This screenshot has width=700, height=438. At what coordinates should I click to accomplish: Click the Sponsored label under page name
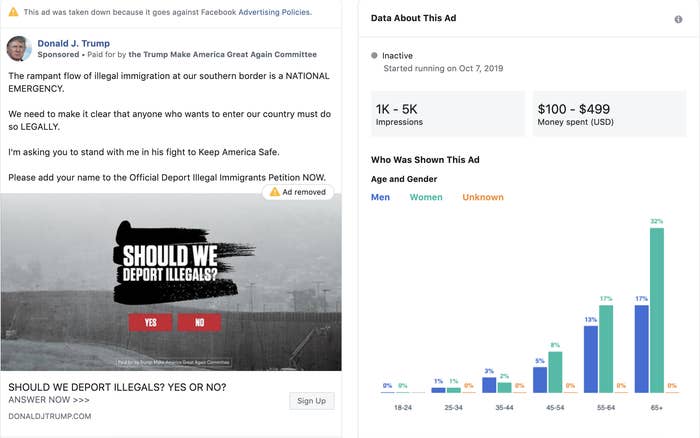pyautogui.click(x=58, y=54)
